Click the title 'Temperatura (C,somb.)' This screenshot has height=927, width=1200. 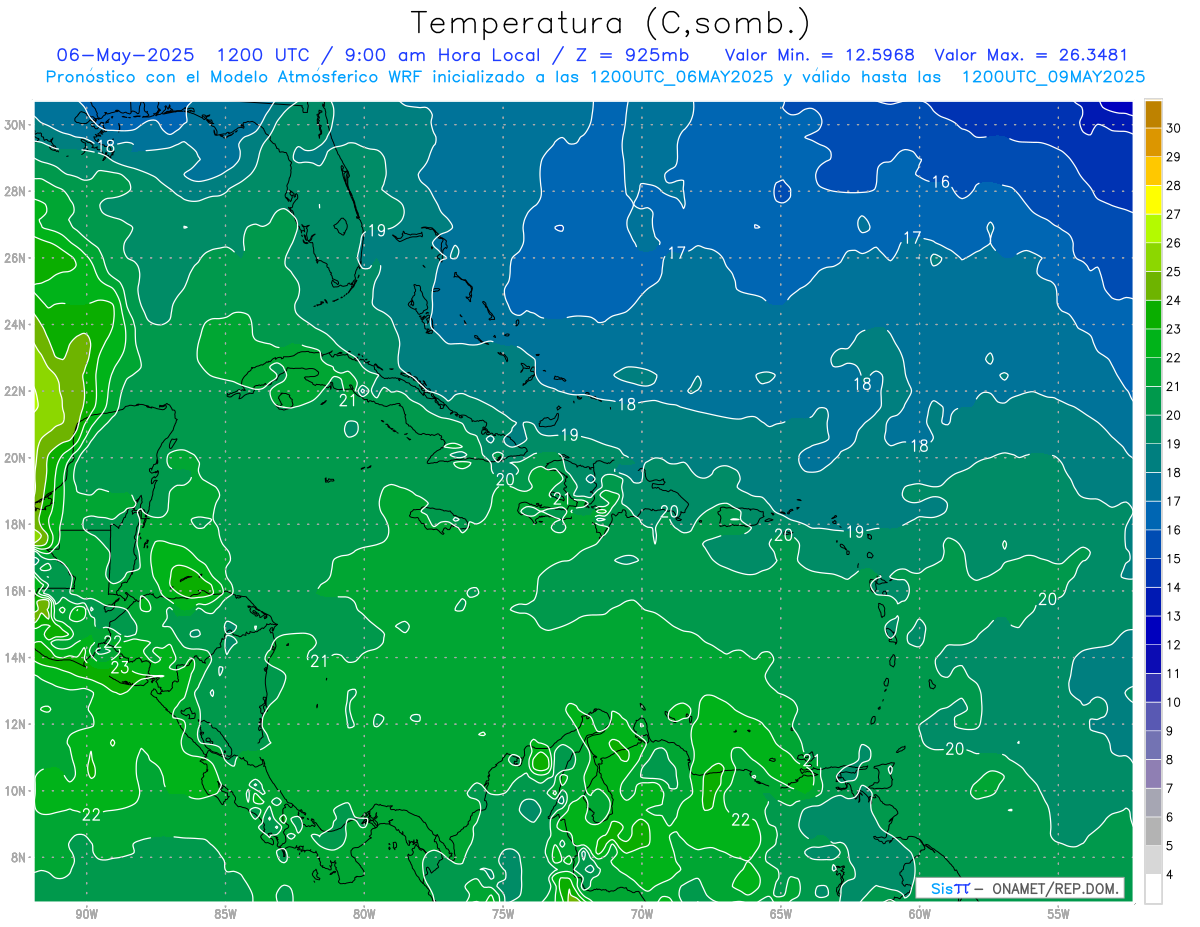click(x=611, y=23)
